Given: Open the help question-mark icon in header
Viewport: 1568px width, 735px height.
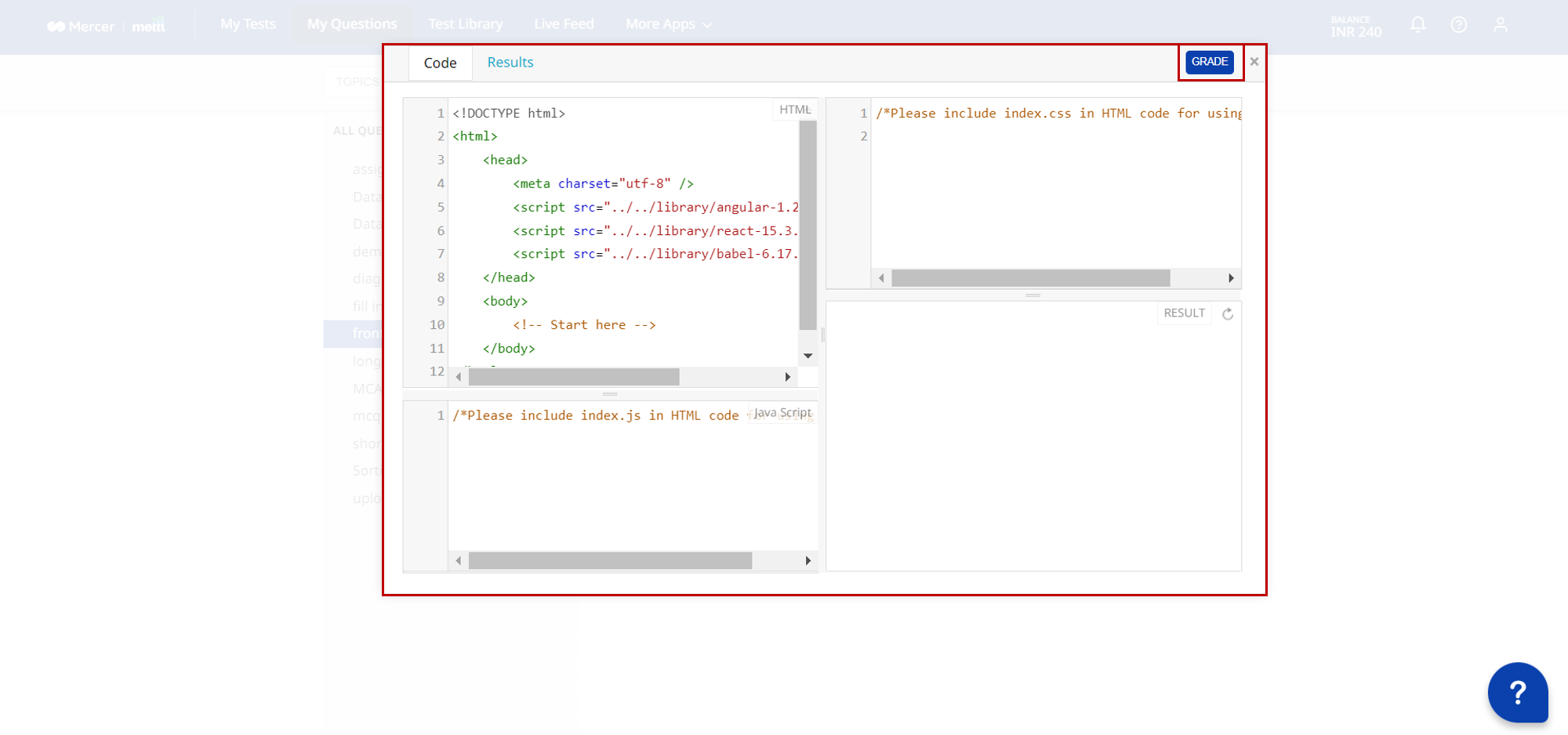Looking at the screenshot, I should (x=1459, y=25).
